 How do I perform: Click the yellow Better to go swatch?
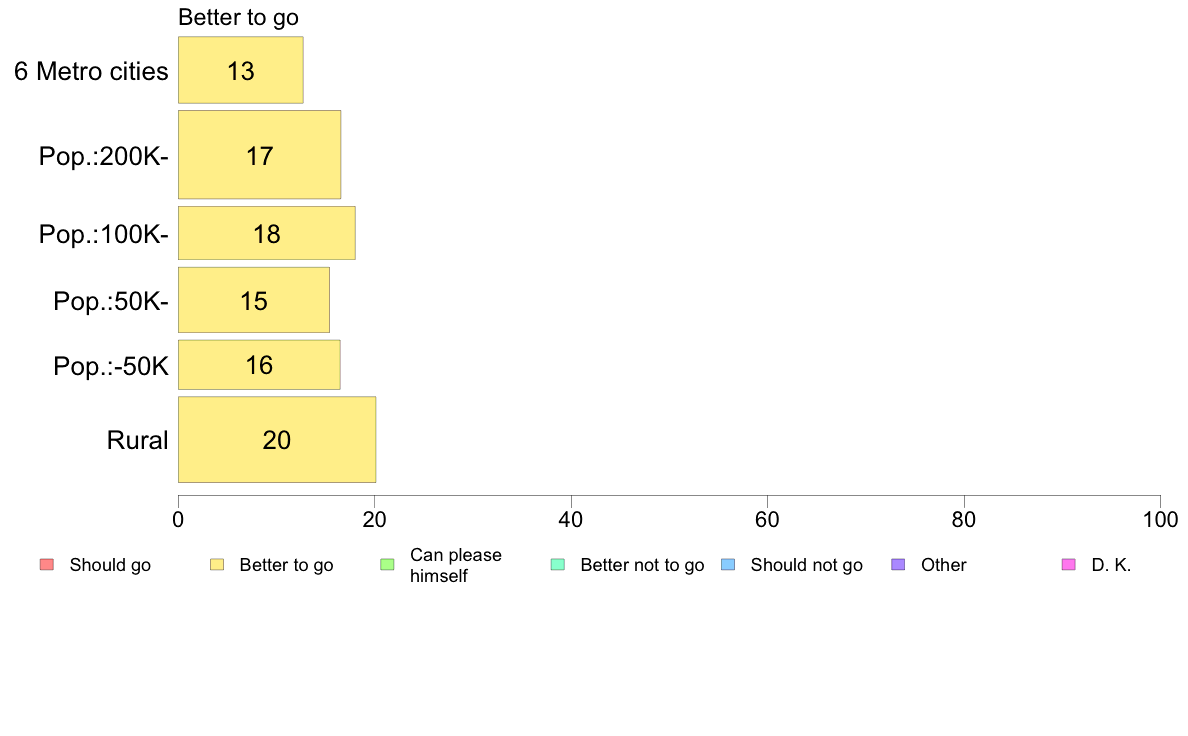[x=217, y=565]
